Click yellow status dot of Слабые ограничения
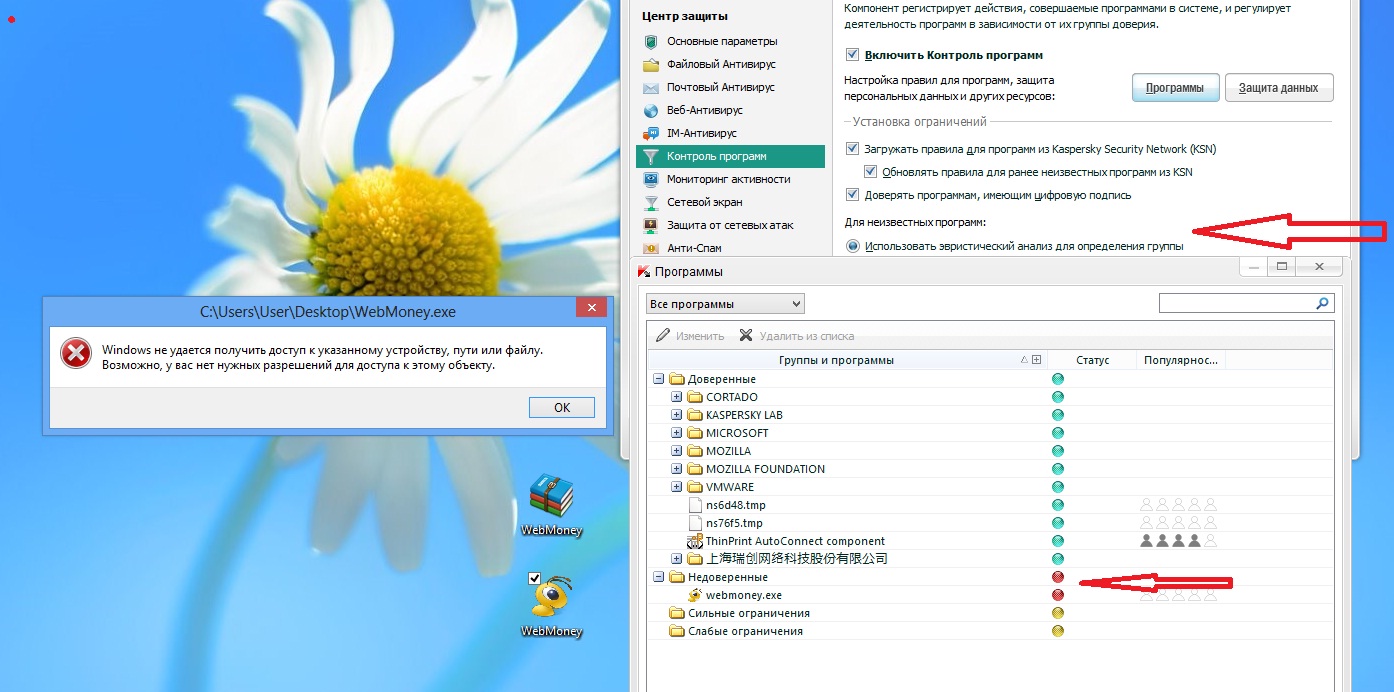The image size is (1394, 692). [x=1058, y=631]
